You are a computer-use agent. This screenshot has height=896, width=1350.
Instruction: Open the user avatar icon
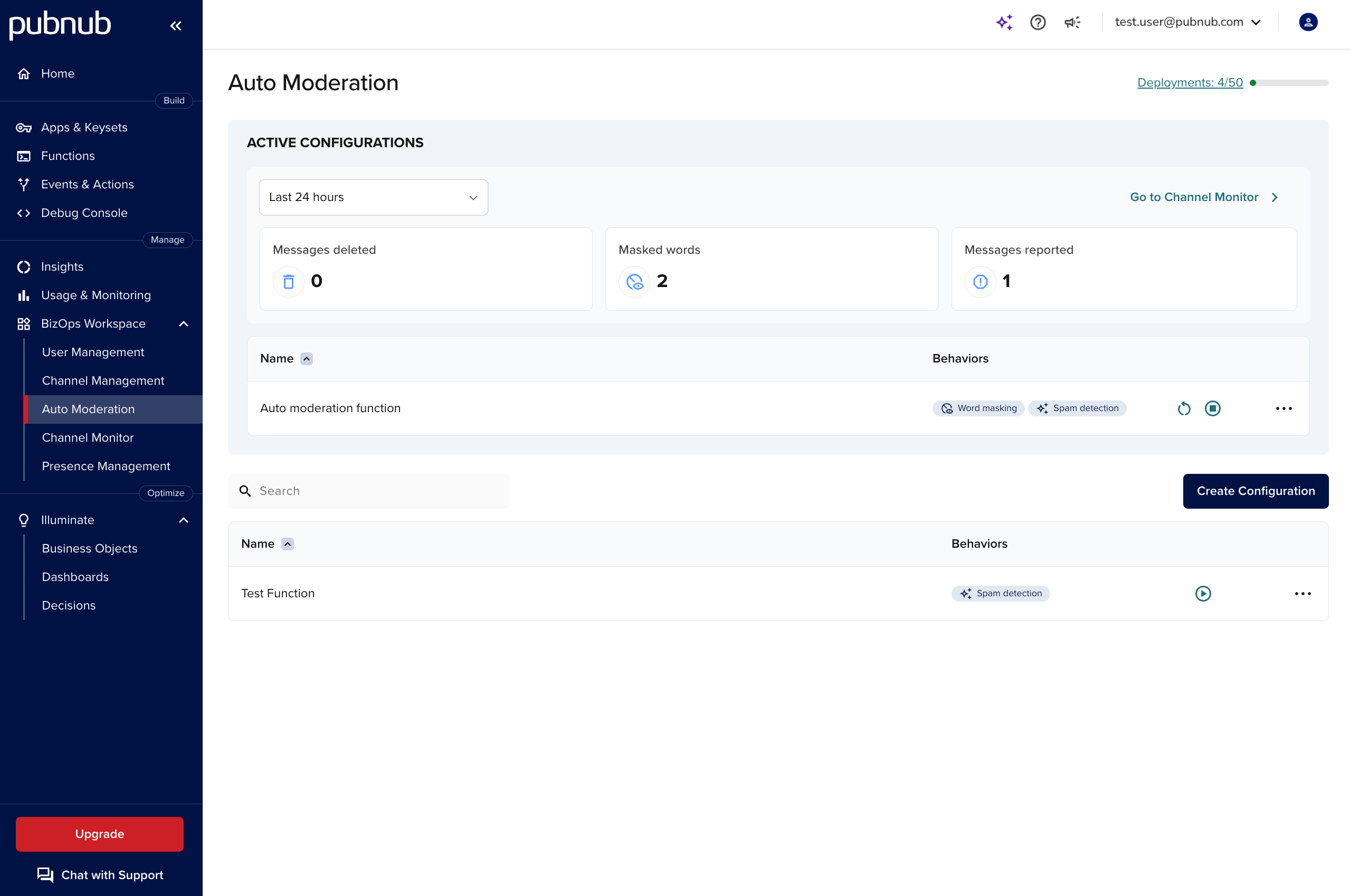[1308, 22]
